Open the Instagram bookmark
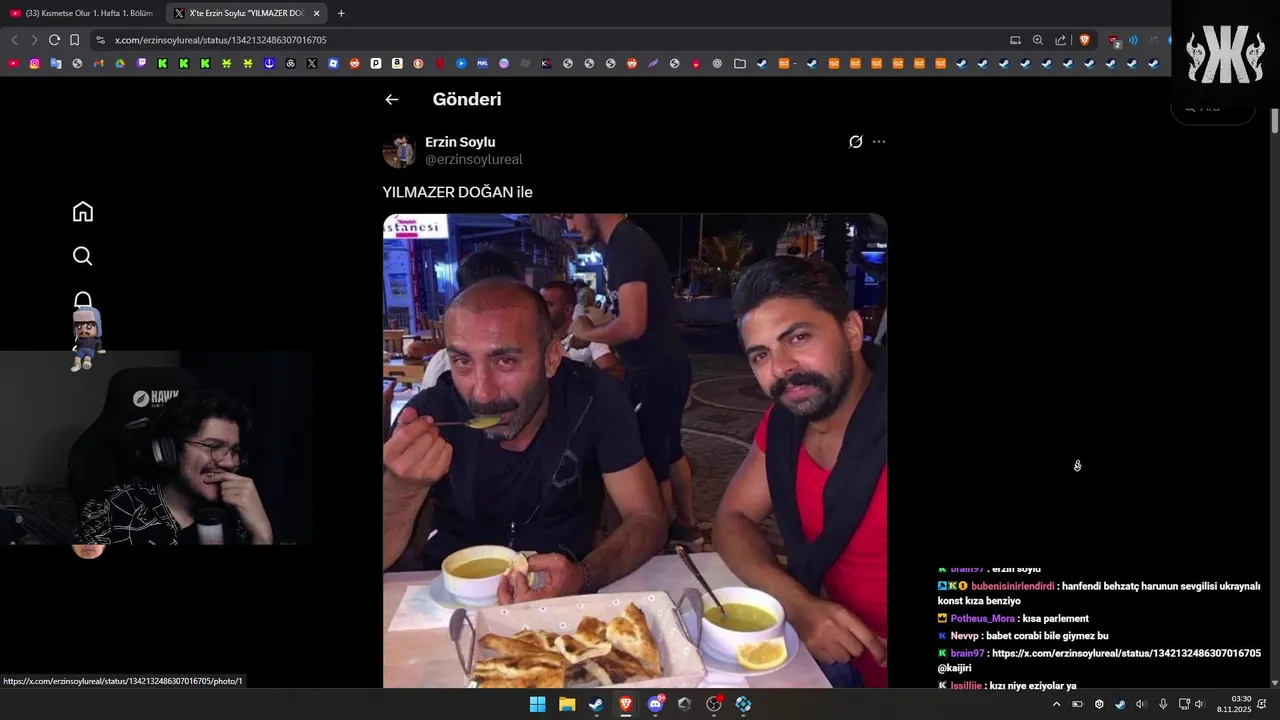Image resolution: width=1280 pixels, height=720 pixels. [x=34, y=63]
